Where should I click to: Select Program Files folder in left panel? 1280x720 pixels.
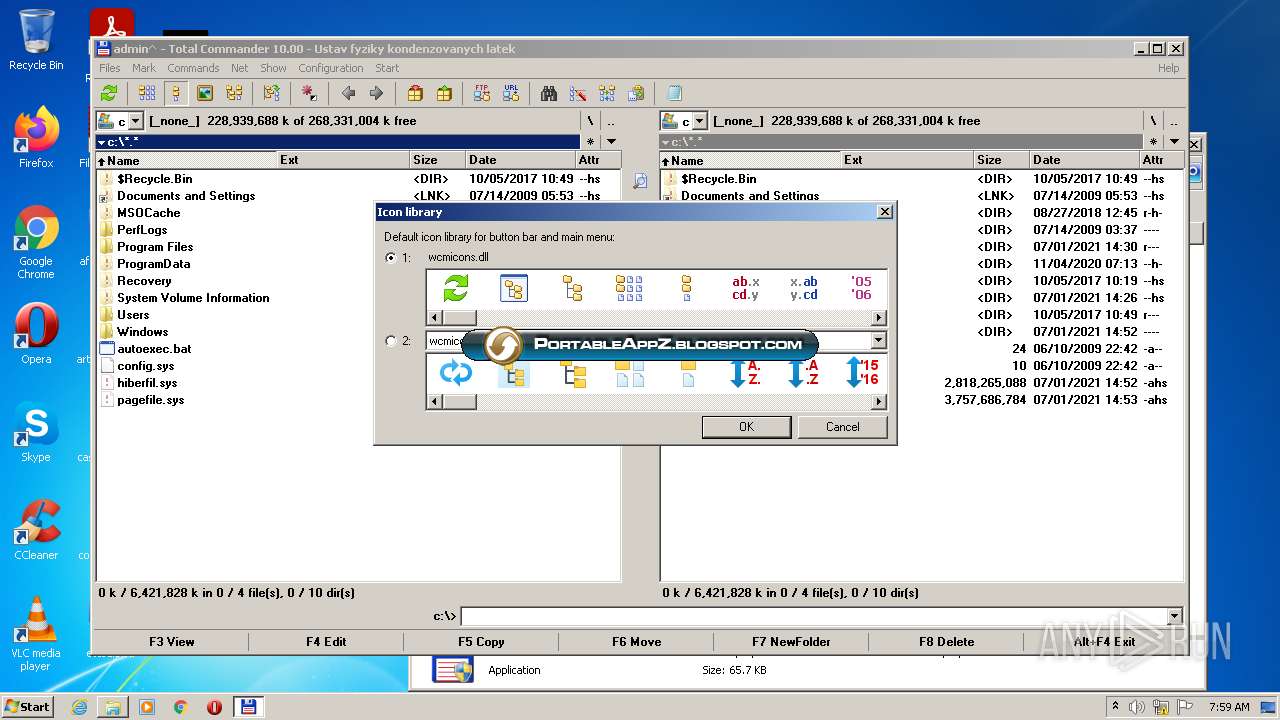click(x=155, y=247)
